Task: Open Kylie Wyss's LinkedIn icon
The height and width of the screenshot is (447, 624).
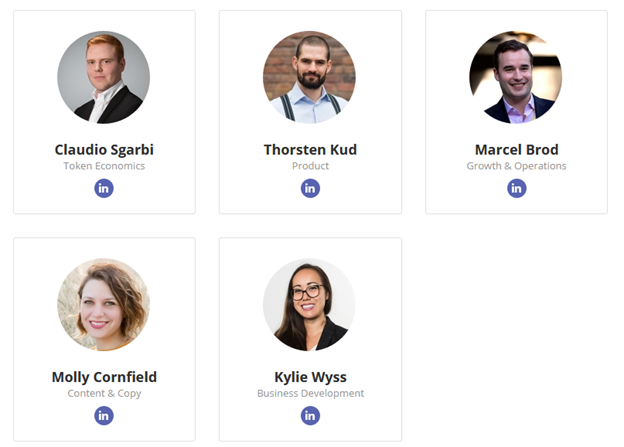Action: [x=310, y=416]
